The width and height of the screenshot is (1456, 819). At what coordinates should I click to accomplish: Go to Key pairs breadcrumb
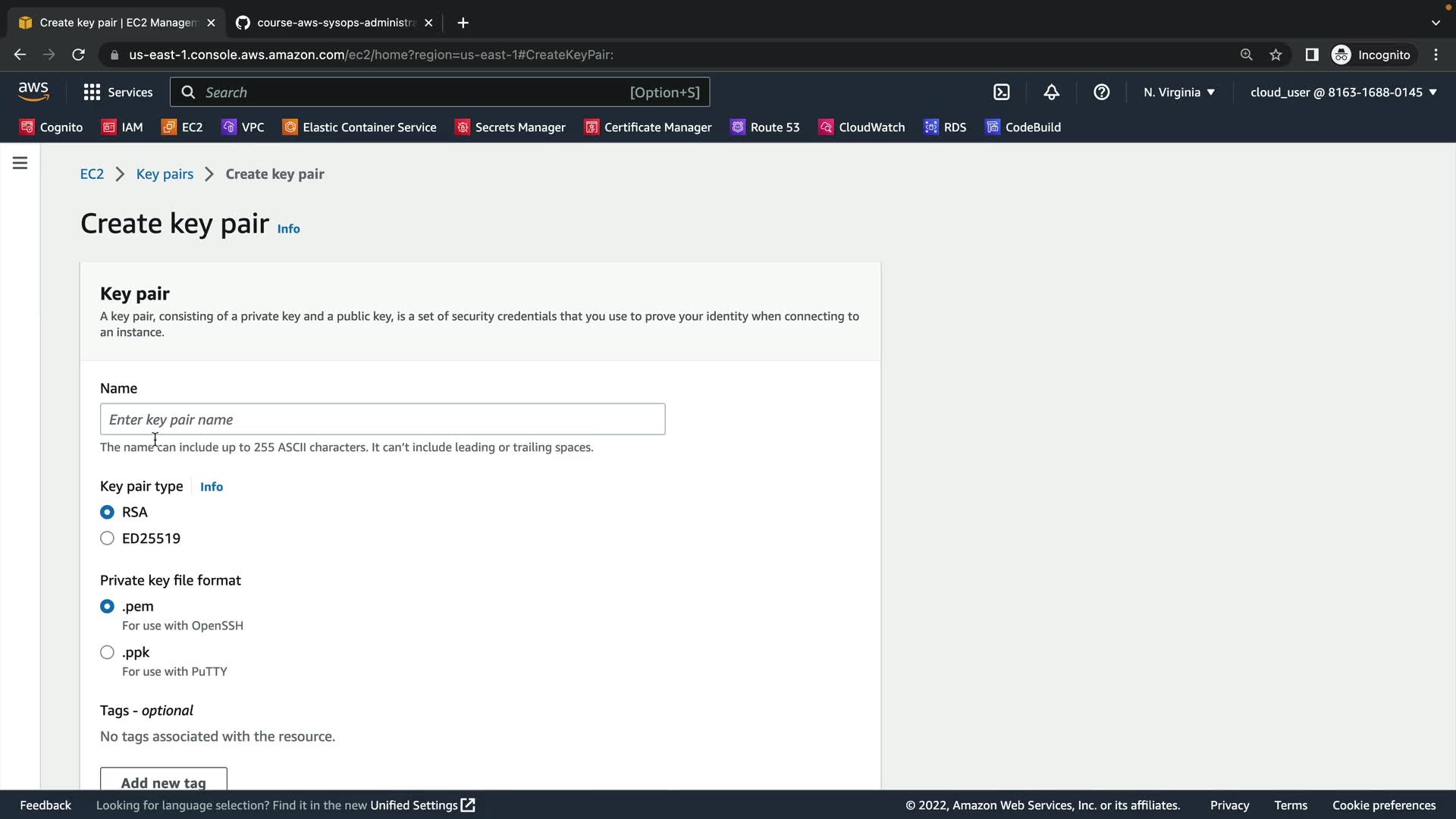pyautogui.click(x=165, y=174)
